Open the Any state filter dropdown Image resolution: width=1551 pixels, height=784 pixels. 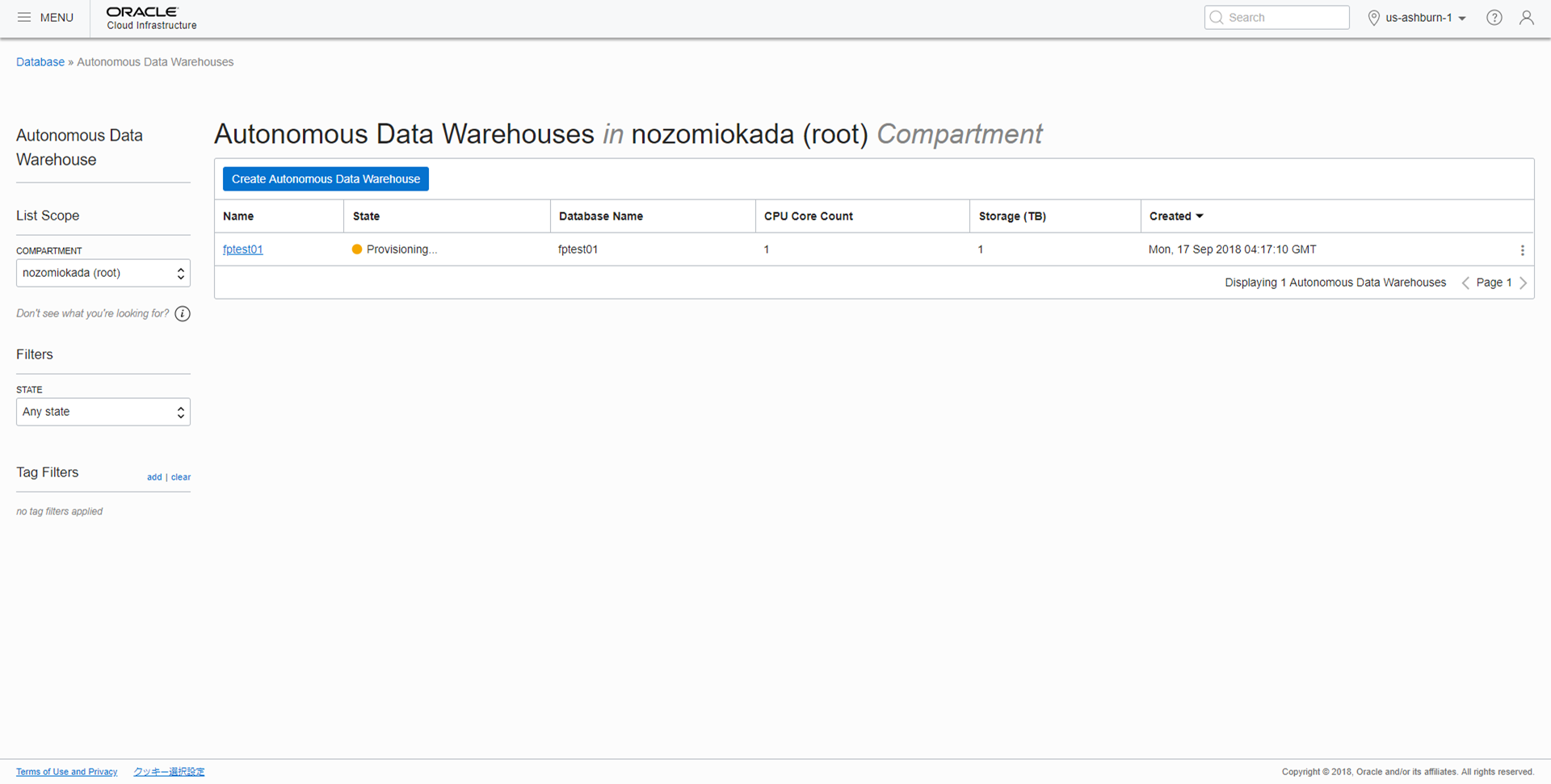pyautogui.click(x=103, y=412)
